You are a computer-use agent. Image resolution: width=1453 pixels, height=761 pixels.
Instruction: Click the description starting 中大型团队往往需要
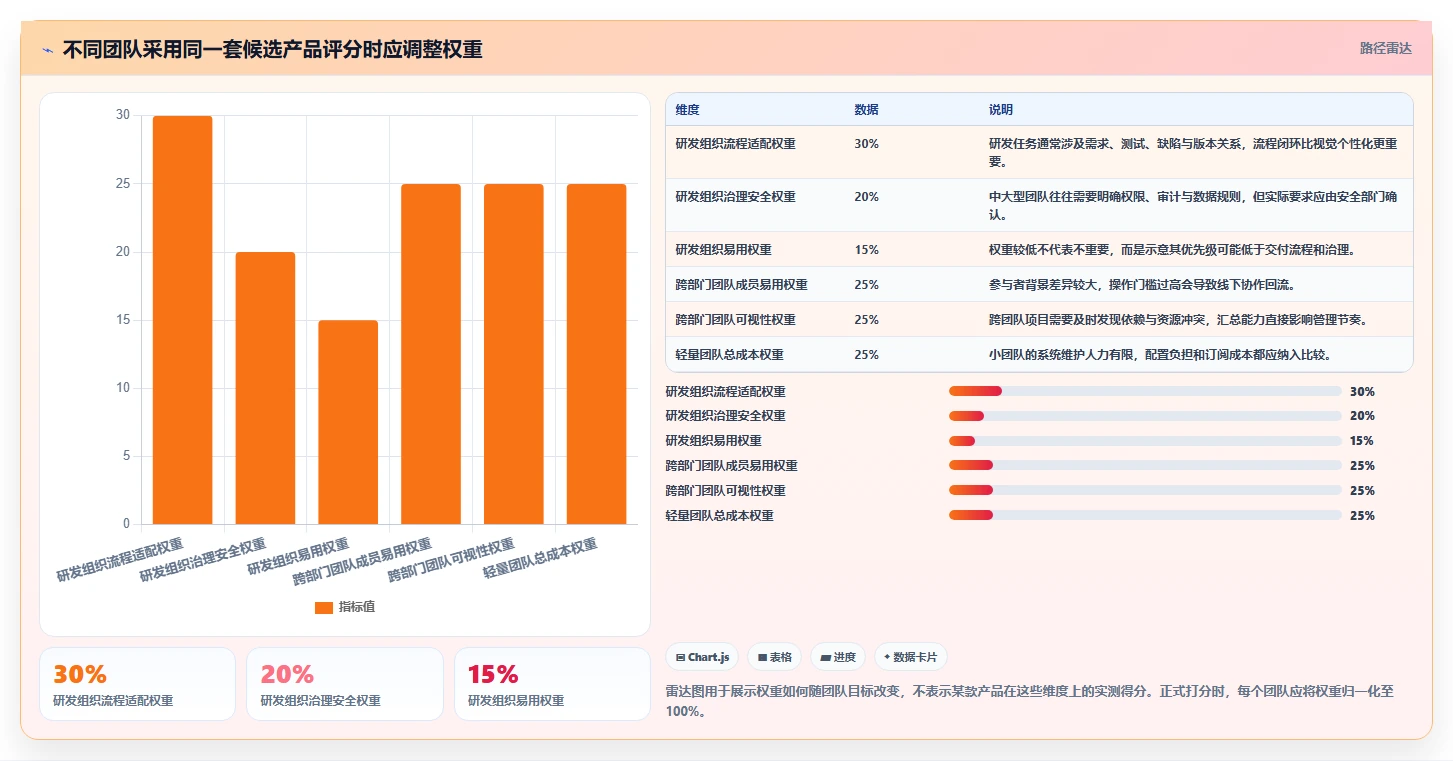click(x=1193, y=205)
